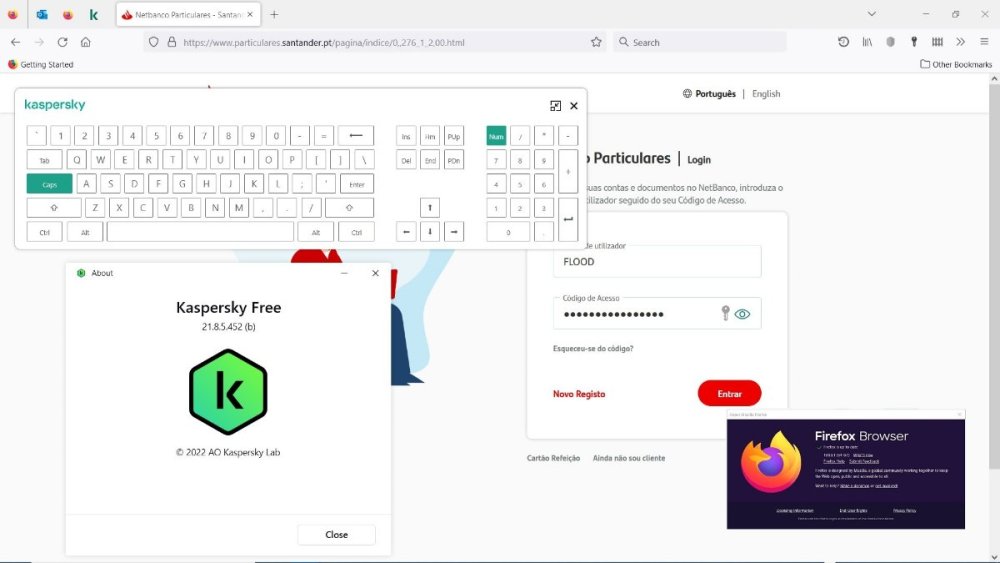This screenshot has height=563, width=1000.
Task: Click the Firefox search box
Action: 700,42
